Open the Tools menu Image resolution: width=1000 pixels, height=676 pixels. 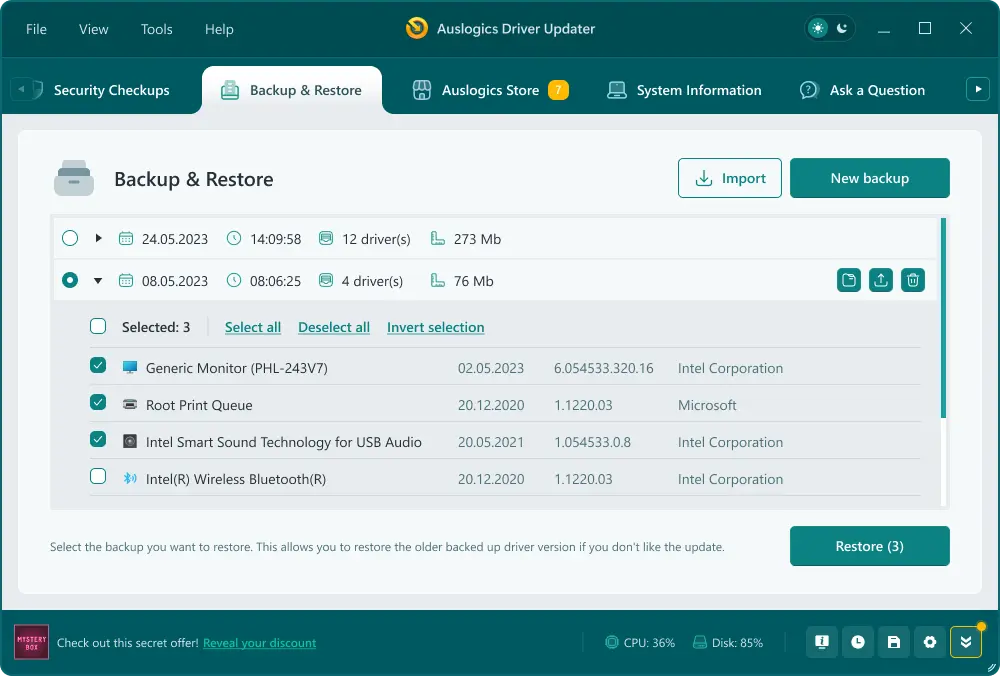(x=156, y=29)
